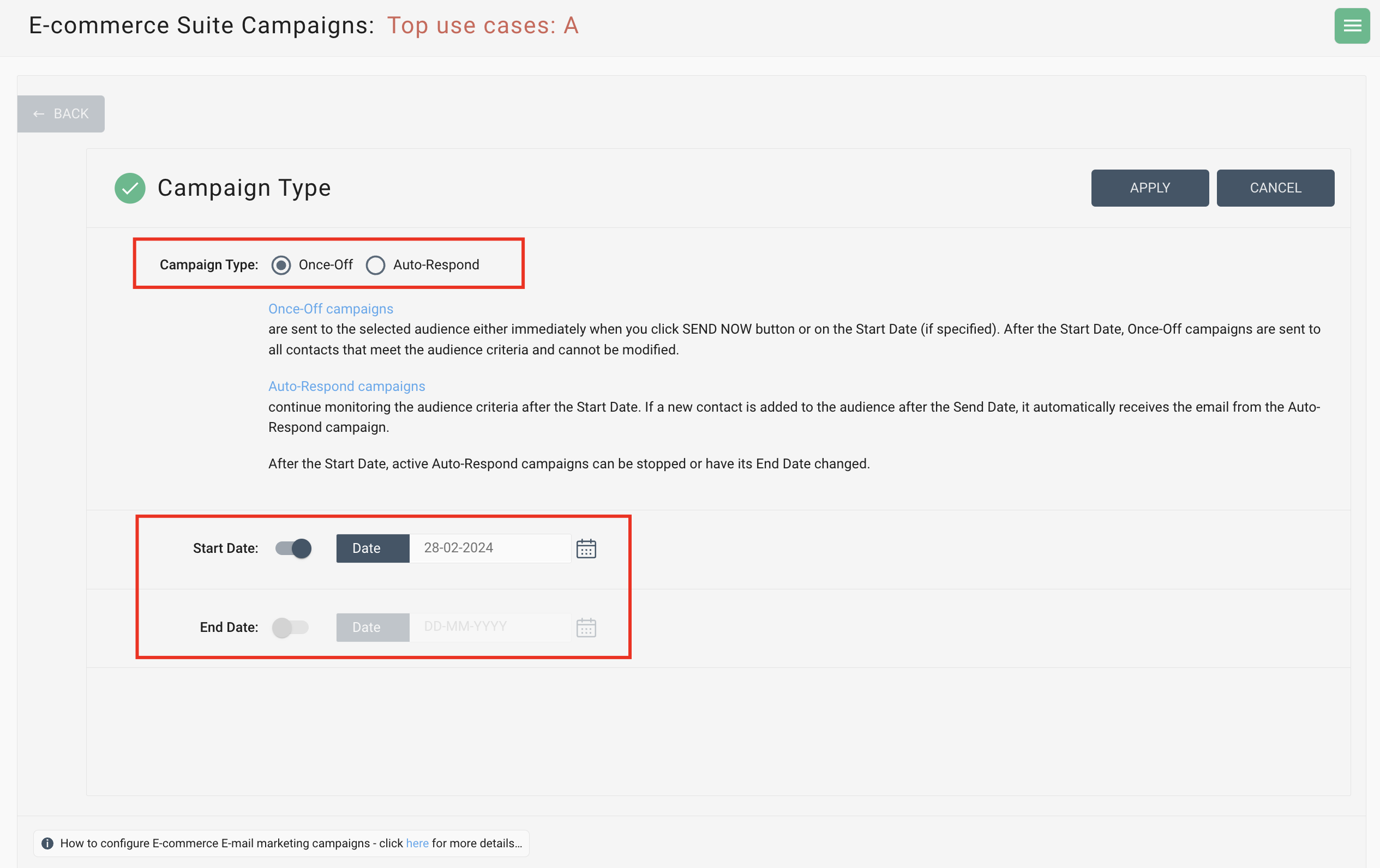Click the 'Campaign Type' section heading
The width and height of the screenshot is (1380, 868).
pyautogui.click(x=244, y=188)
